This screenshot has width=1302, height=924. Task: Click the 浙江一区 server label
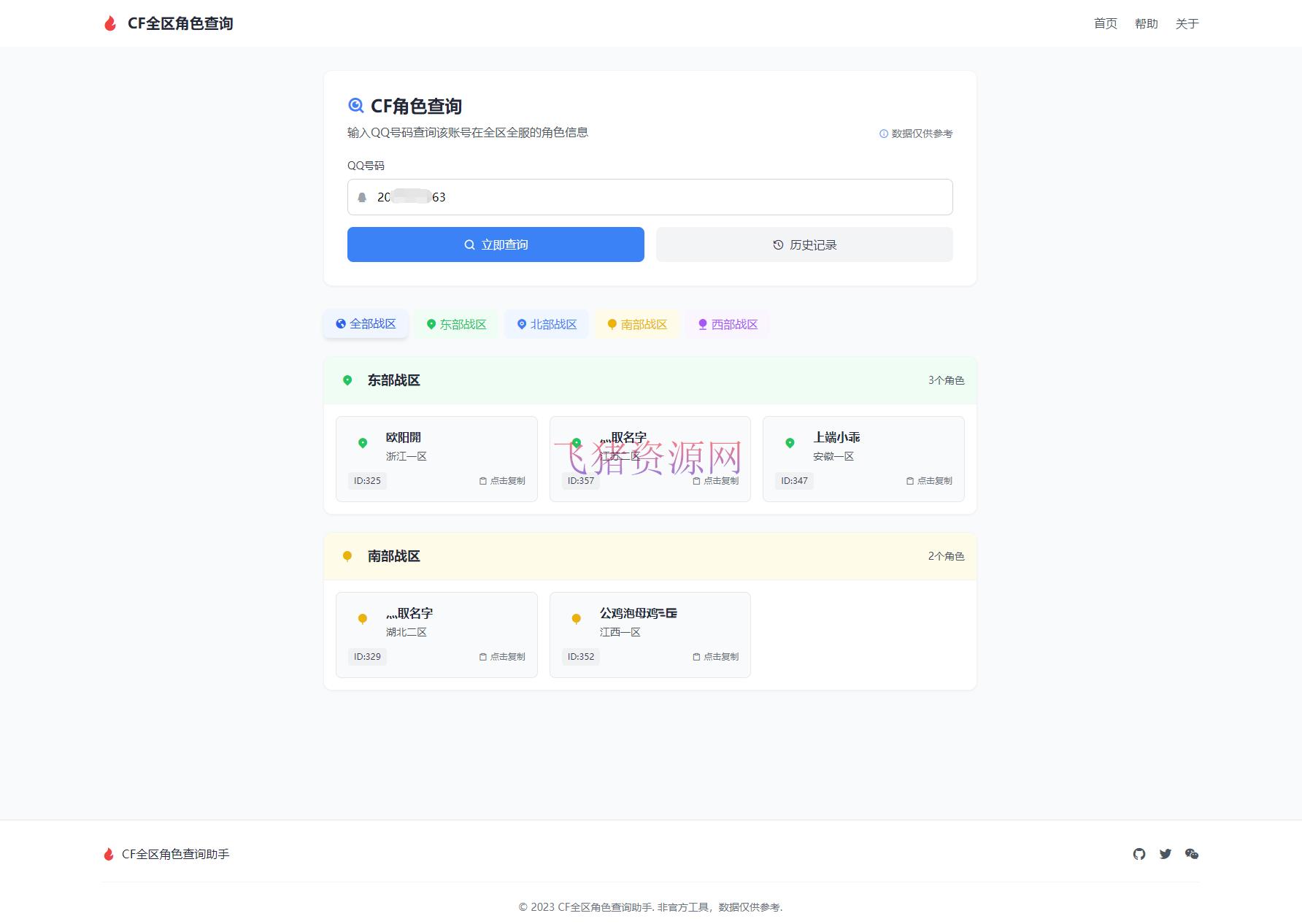(x=407, y=456)
